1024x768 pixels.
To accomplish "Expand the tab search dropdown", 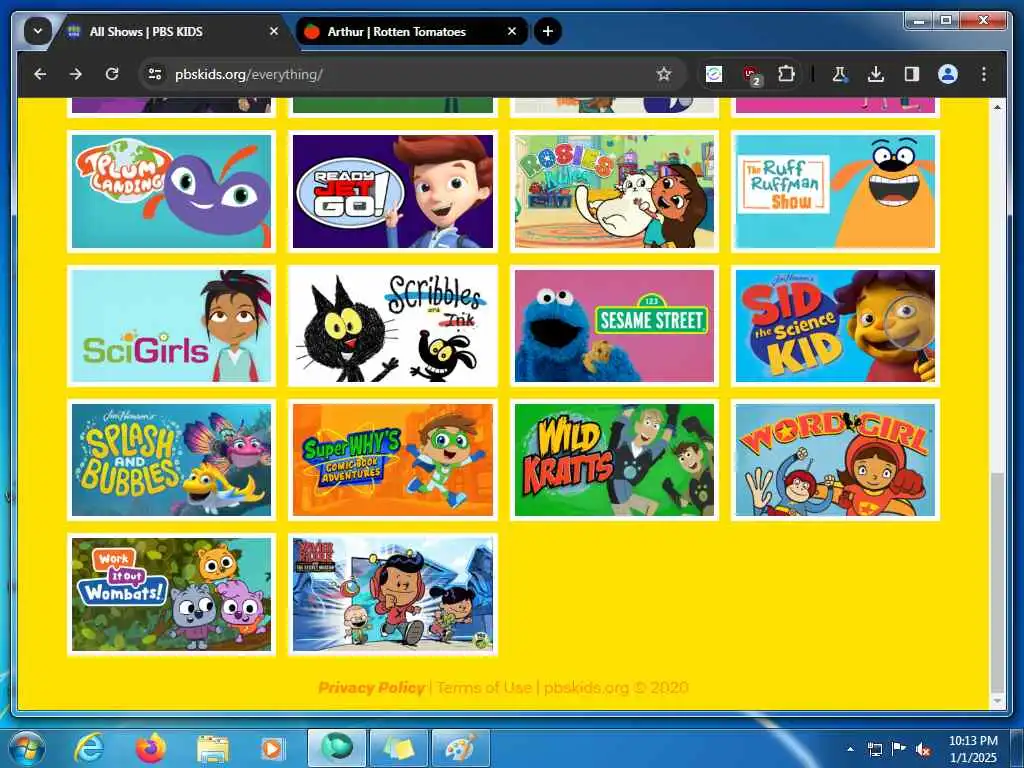I will pos(38,31).
